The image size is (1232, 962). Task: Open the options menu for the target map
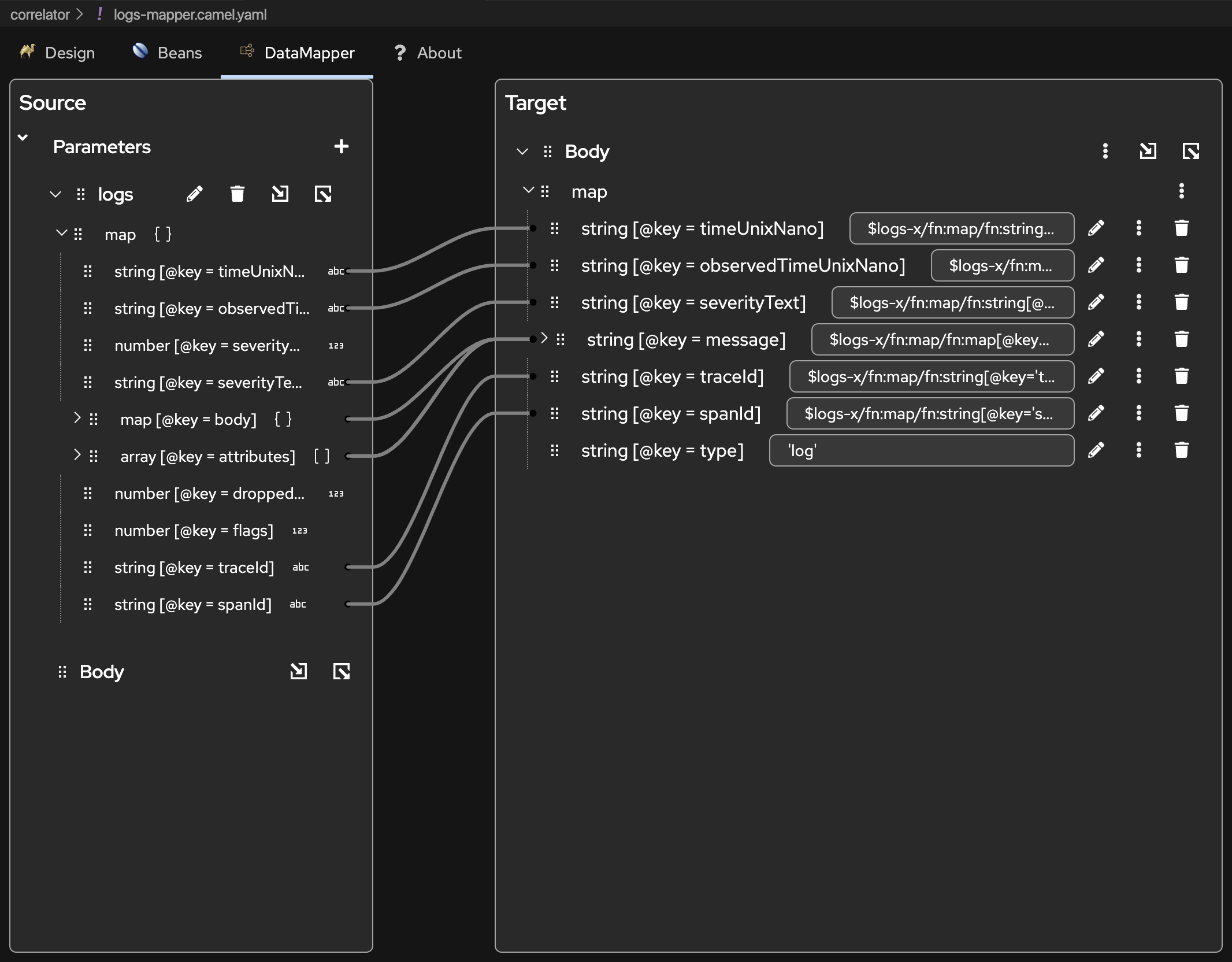coord(1182,191)
